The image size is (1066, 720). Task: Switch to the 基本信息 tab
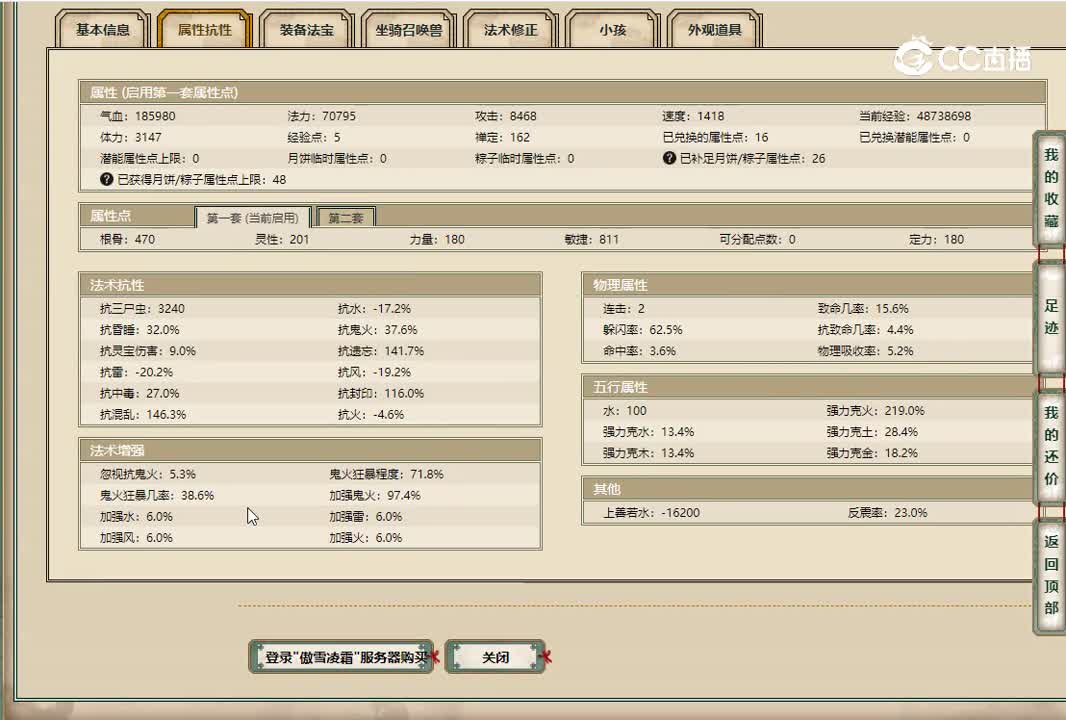[103, 30]
